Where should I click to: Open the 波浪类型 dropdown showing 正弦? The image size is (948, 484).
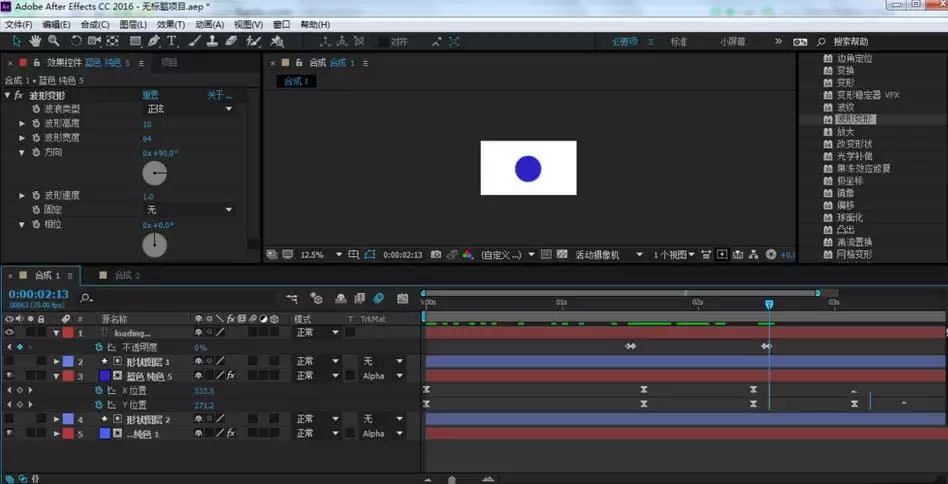pyautogui.click(x=189, y=109)
